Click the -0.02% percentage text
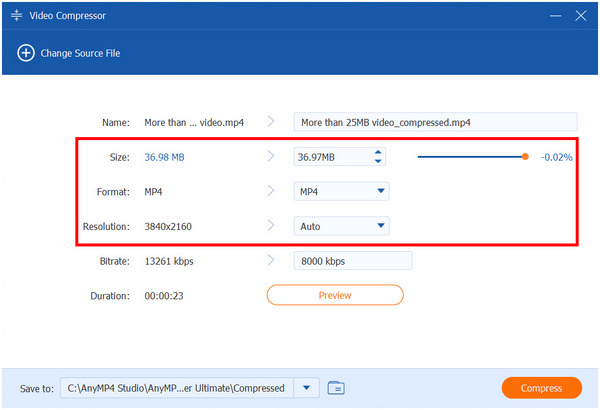 click(x=556, y=157)
